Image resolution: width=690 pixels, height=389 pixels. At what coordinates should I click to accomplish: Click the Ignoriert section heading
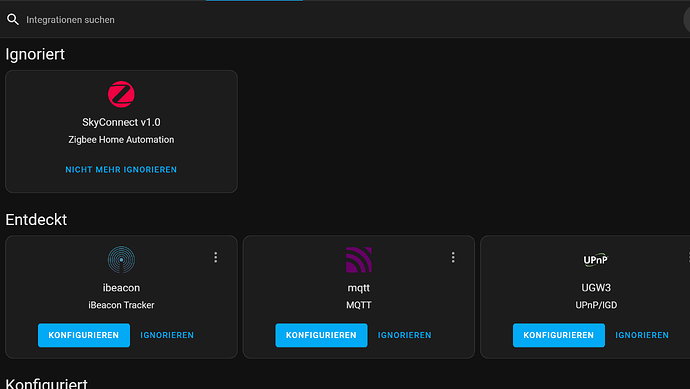(35, 54)
